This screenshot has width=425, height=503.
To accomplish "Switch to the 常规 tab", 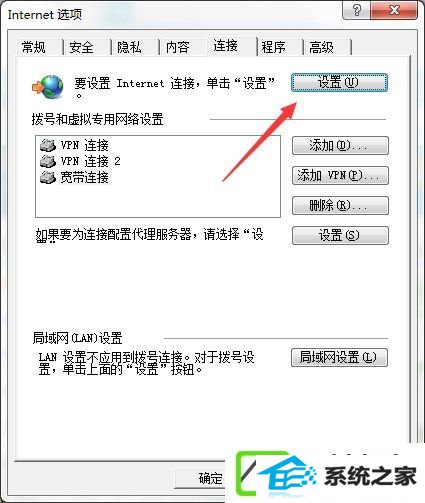I will 34,47.
